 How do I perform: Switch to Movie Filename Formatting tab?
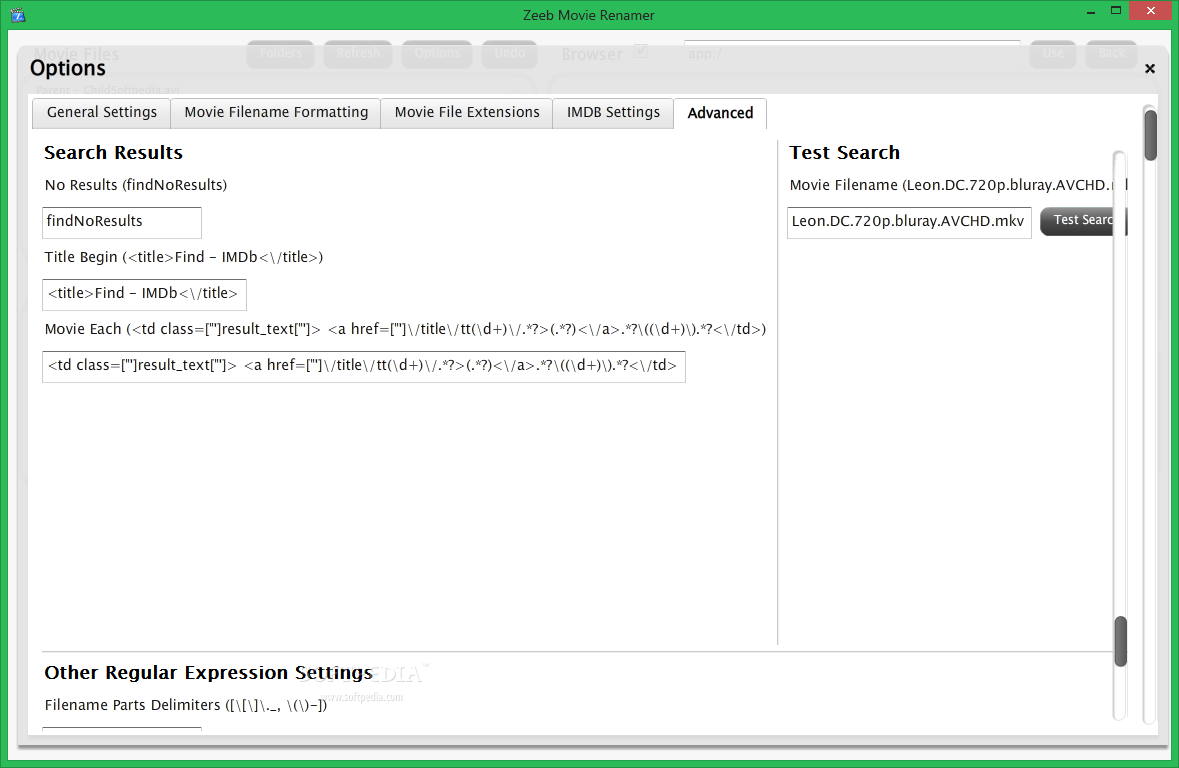tap(276, 113)
